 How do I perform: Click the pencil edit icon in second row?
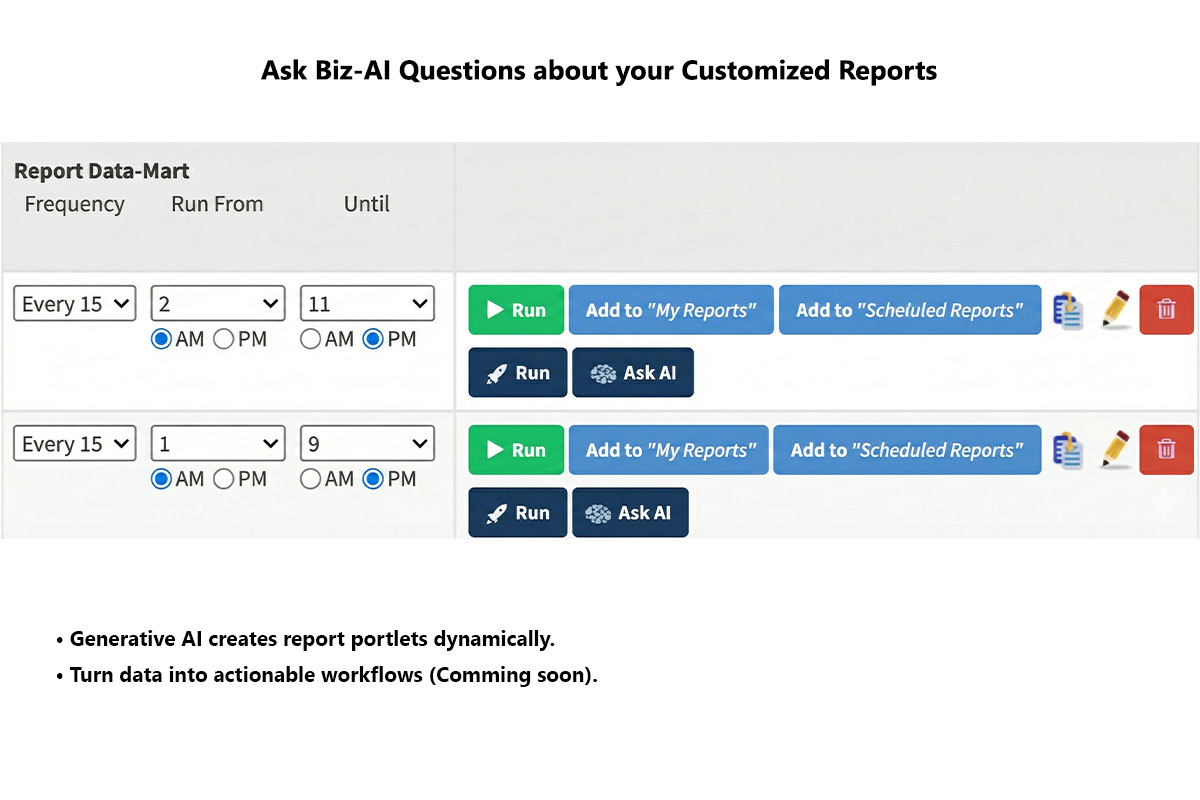tap(1116, 451)
